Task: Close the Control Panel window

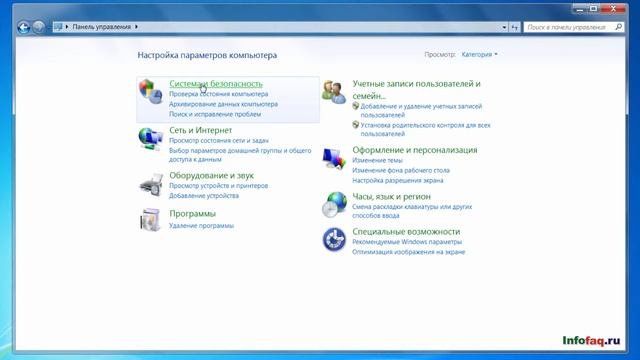Action: point(613,8)
